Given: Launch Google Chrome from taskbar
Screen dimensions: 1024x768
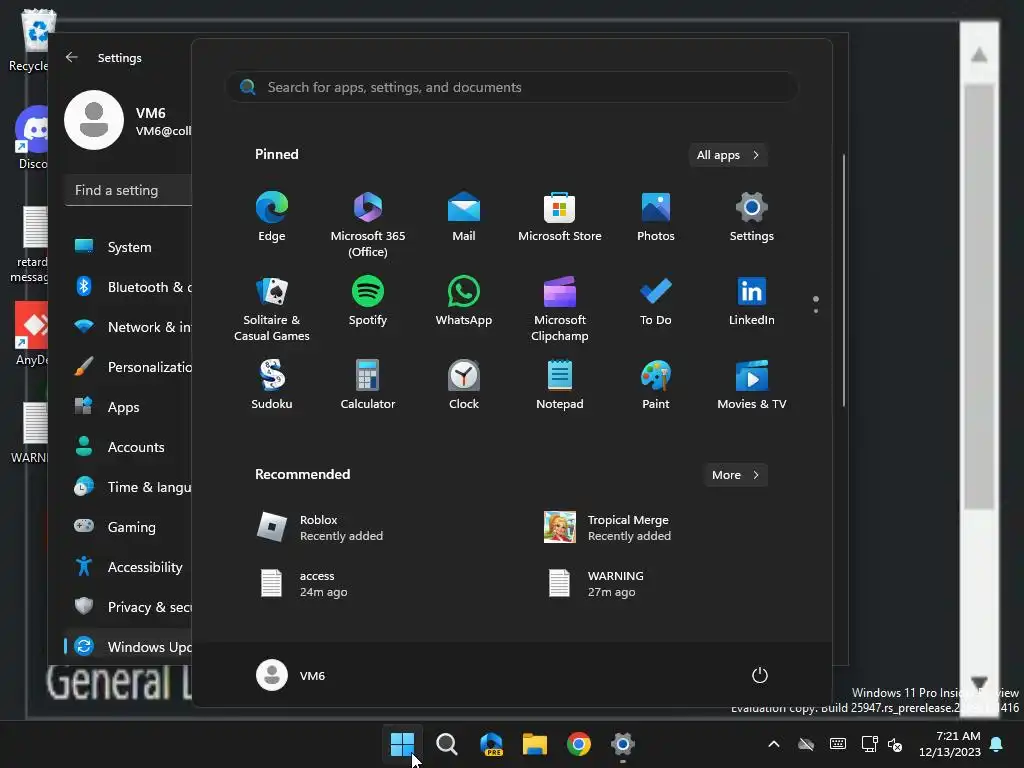Looking at the screenshot, I should coord(579,744).
